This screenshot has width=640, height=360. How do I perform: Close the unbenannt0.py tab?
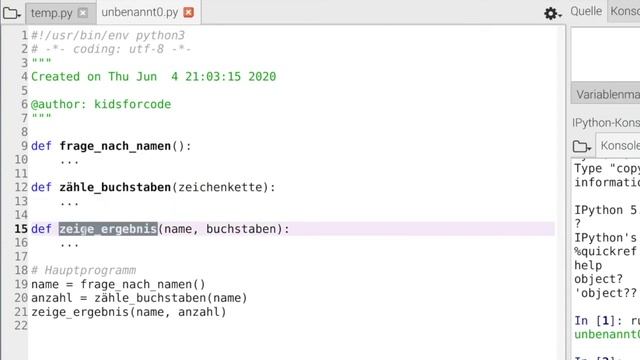pyautogui.click(x=189, y=12)
